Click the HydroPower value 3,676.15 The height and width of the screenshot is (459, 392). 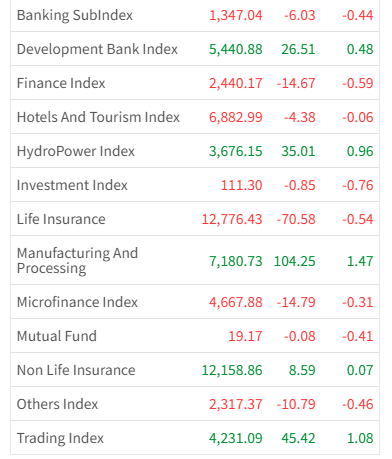[236, 151]
